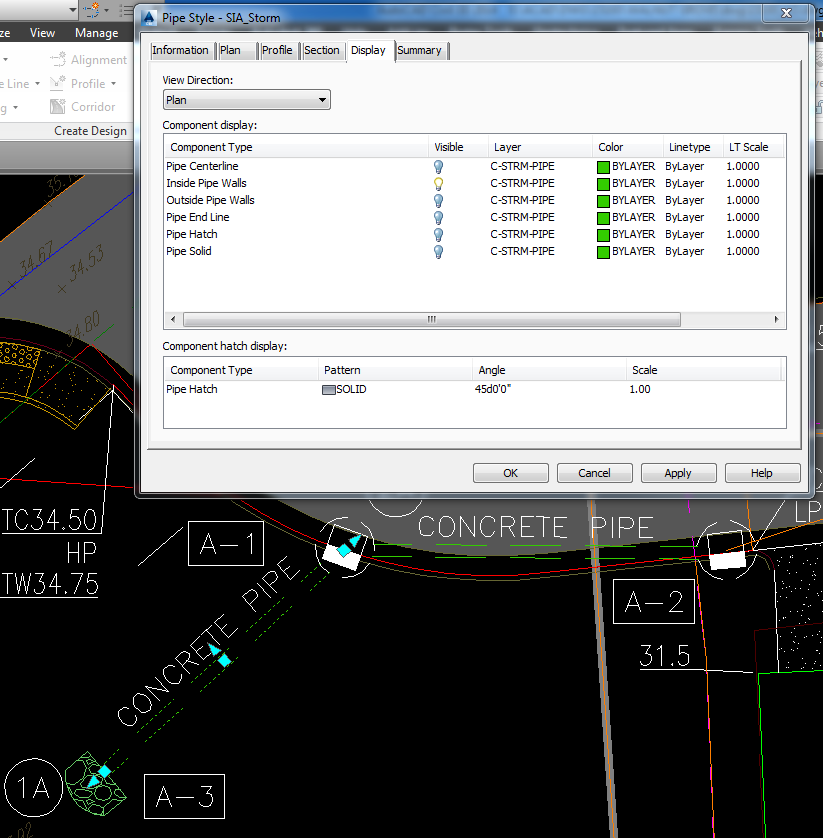Open color picker for Inside Pipe Walls

point(603,184)
